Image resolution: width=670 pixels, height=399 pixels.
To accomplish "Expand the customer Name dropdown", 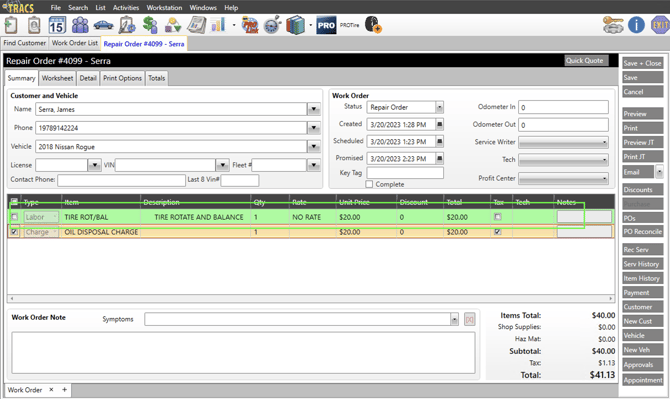I will click(314, 109).
